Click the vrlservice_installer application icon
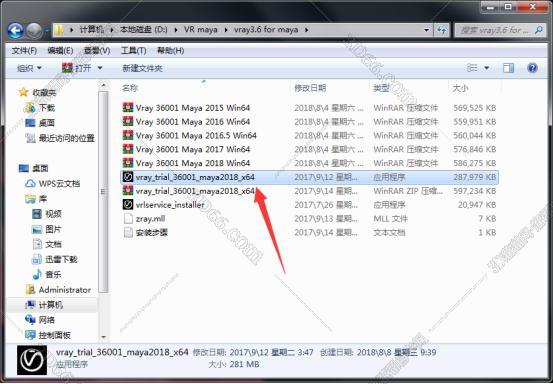Viewport: 553px width, 384px height. (128, 205)
